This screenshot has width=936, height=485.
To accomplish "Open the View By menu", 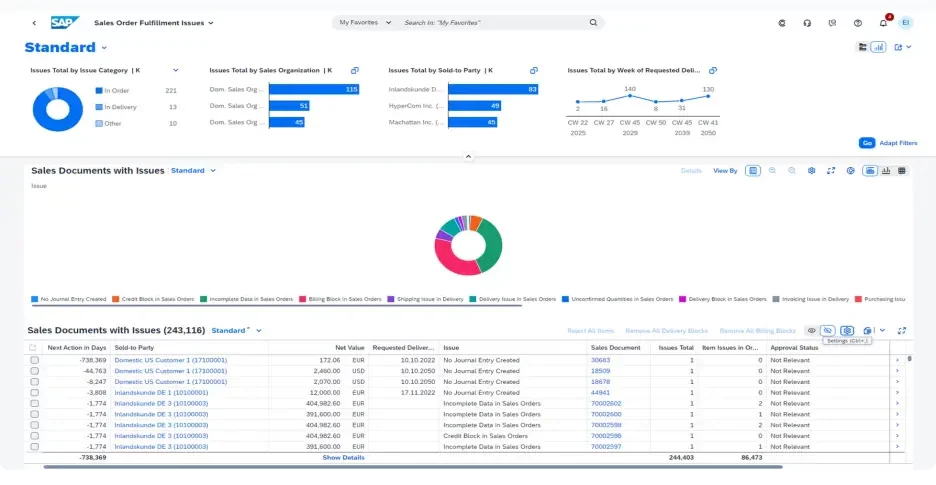I will pyautogui.click(x=725, y=171).
